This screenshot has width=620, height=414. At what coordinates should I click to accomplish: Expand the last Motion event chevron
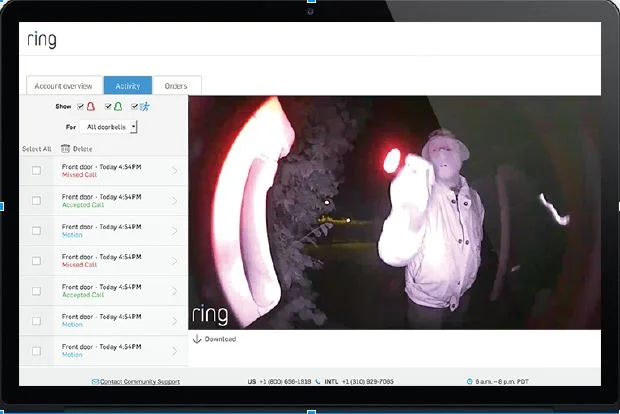pyautogui.click(x=174, y=351)
